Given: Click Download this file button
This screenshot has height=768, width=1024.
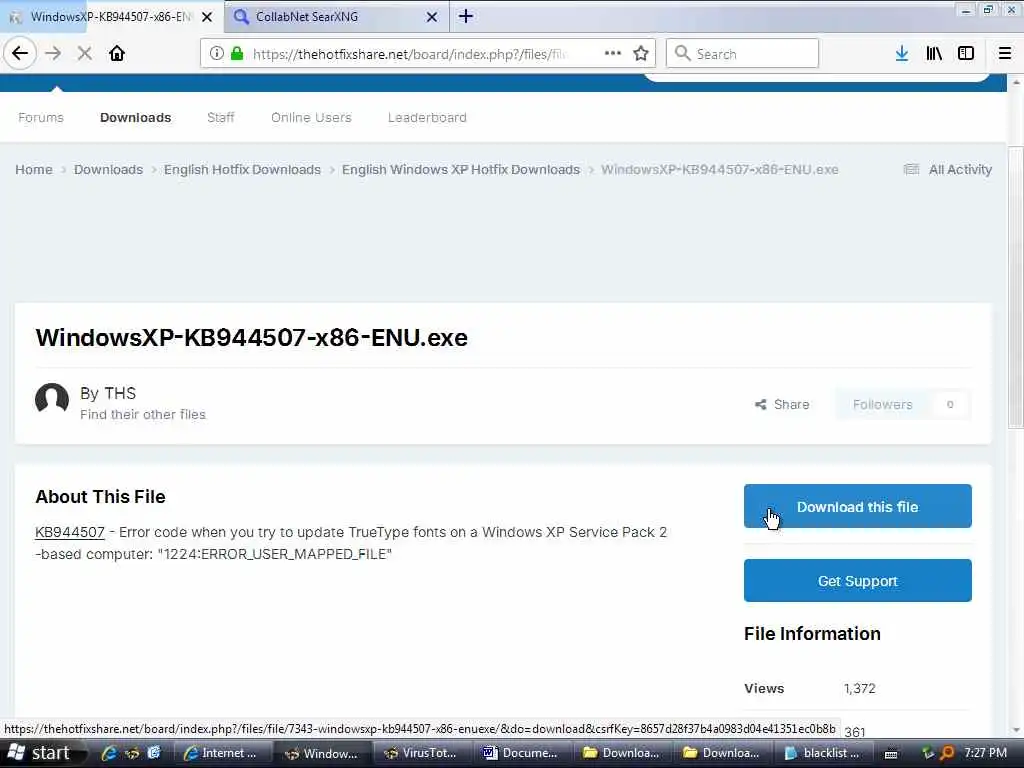Looking at the screenshot, I should pyautogui.click(x=857, y=506).
